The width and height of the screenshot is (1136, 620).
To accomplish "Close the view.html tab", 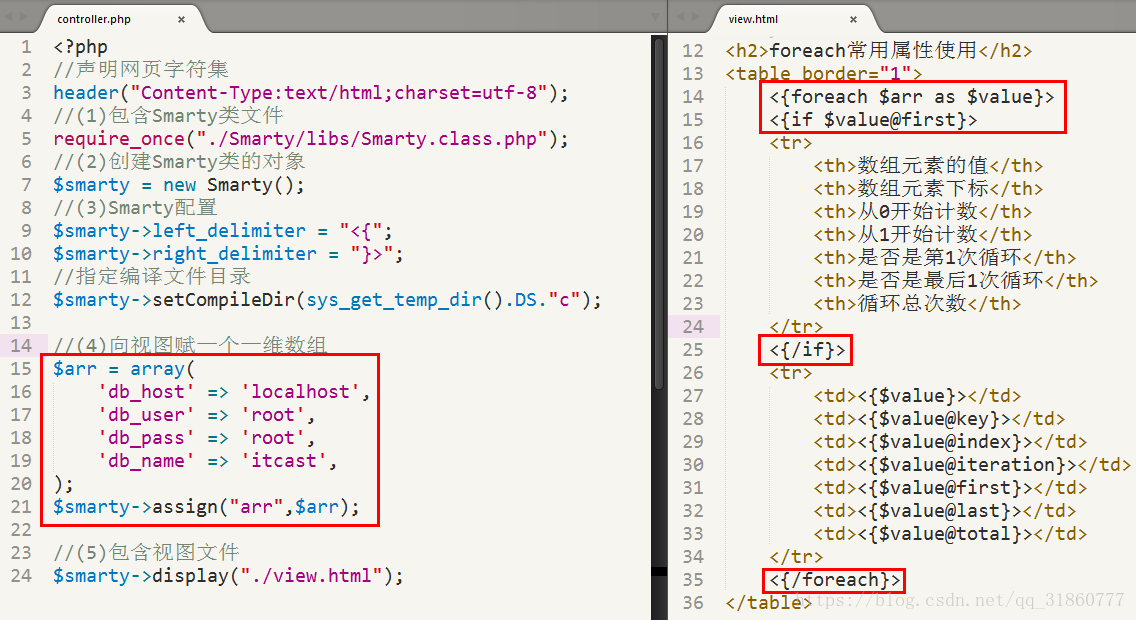I will [853, 20].
